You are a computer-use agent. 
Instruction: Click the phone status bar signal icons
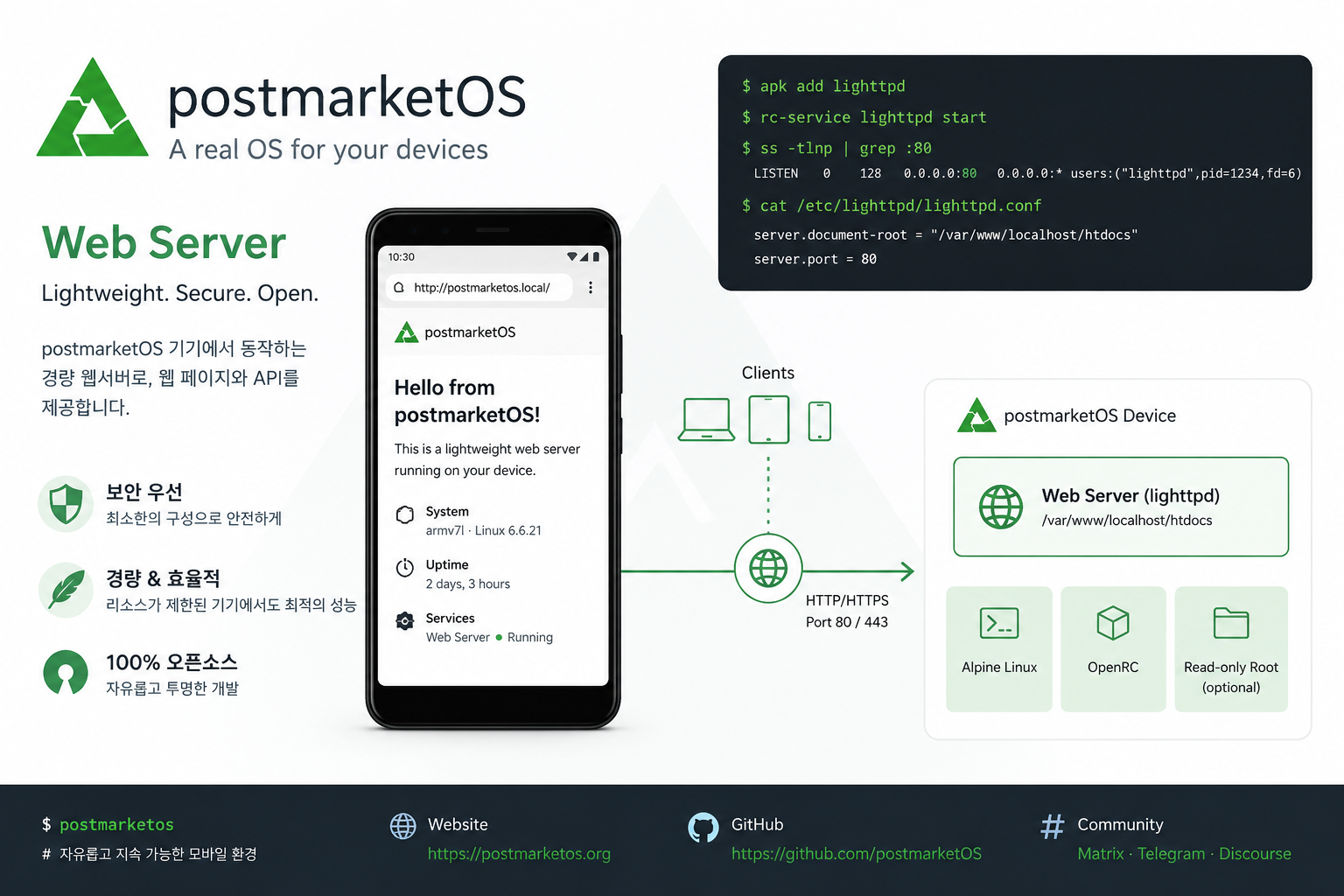[577, 257]
